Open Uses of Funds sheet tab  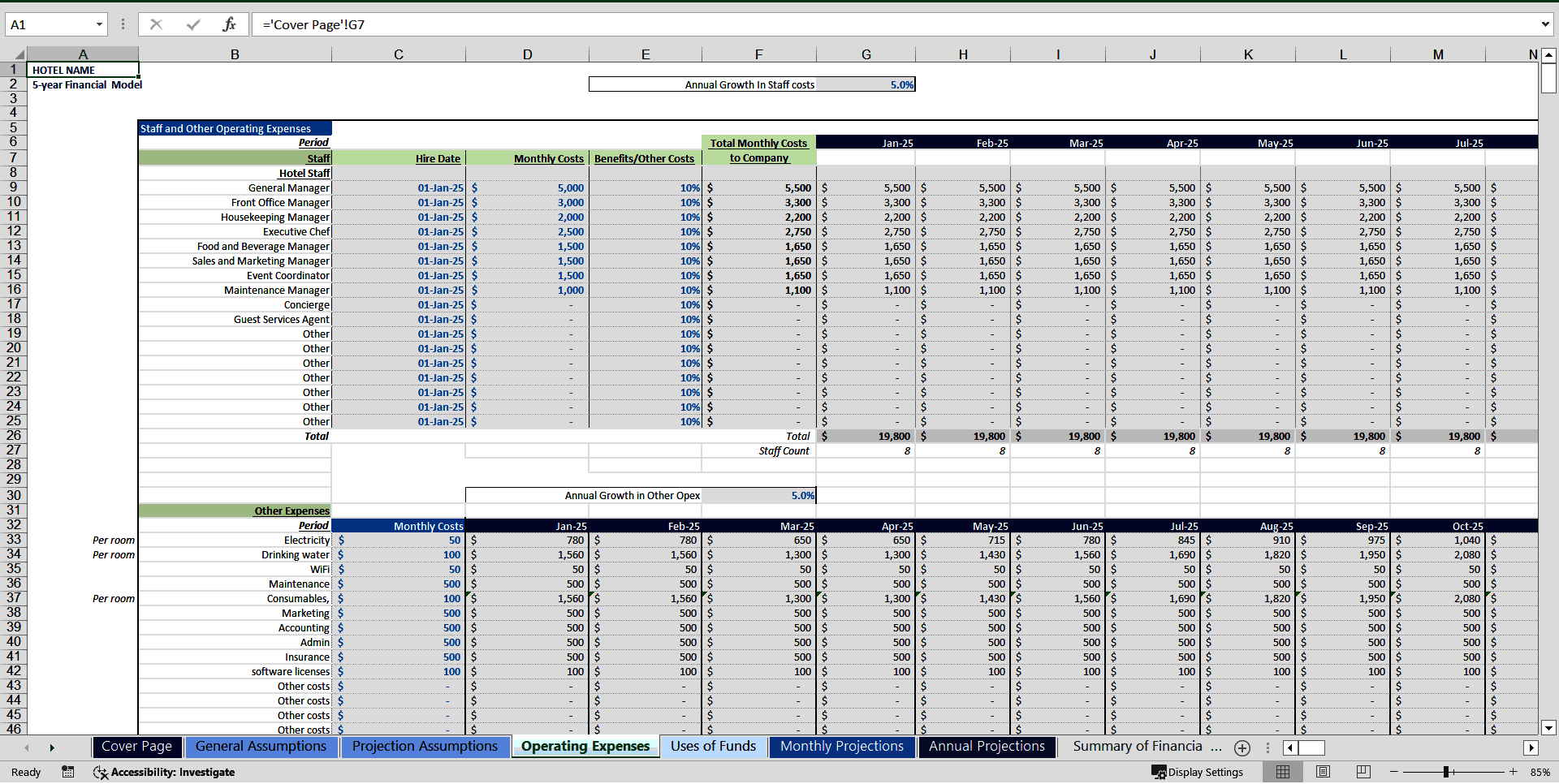click(x=713, y=747)
